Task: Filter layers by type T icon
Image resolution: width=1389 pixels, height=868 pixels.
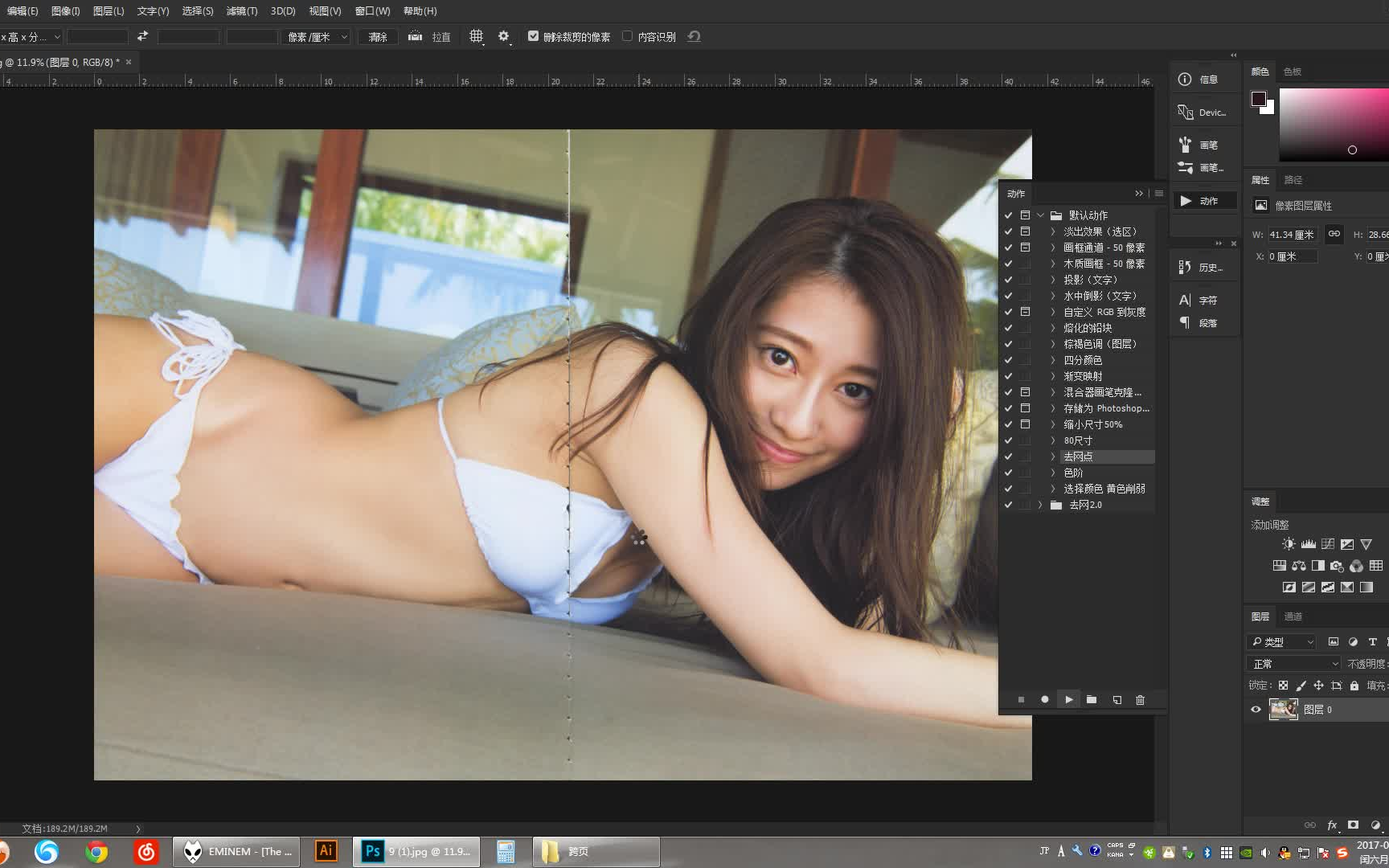Action: click(1373, 642)
